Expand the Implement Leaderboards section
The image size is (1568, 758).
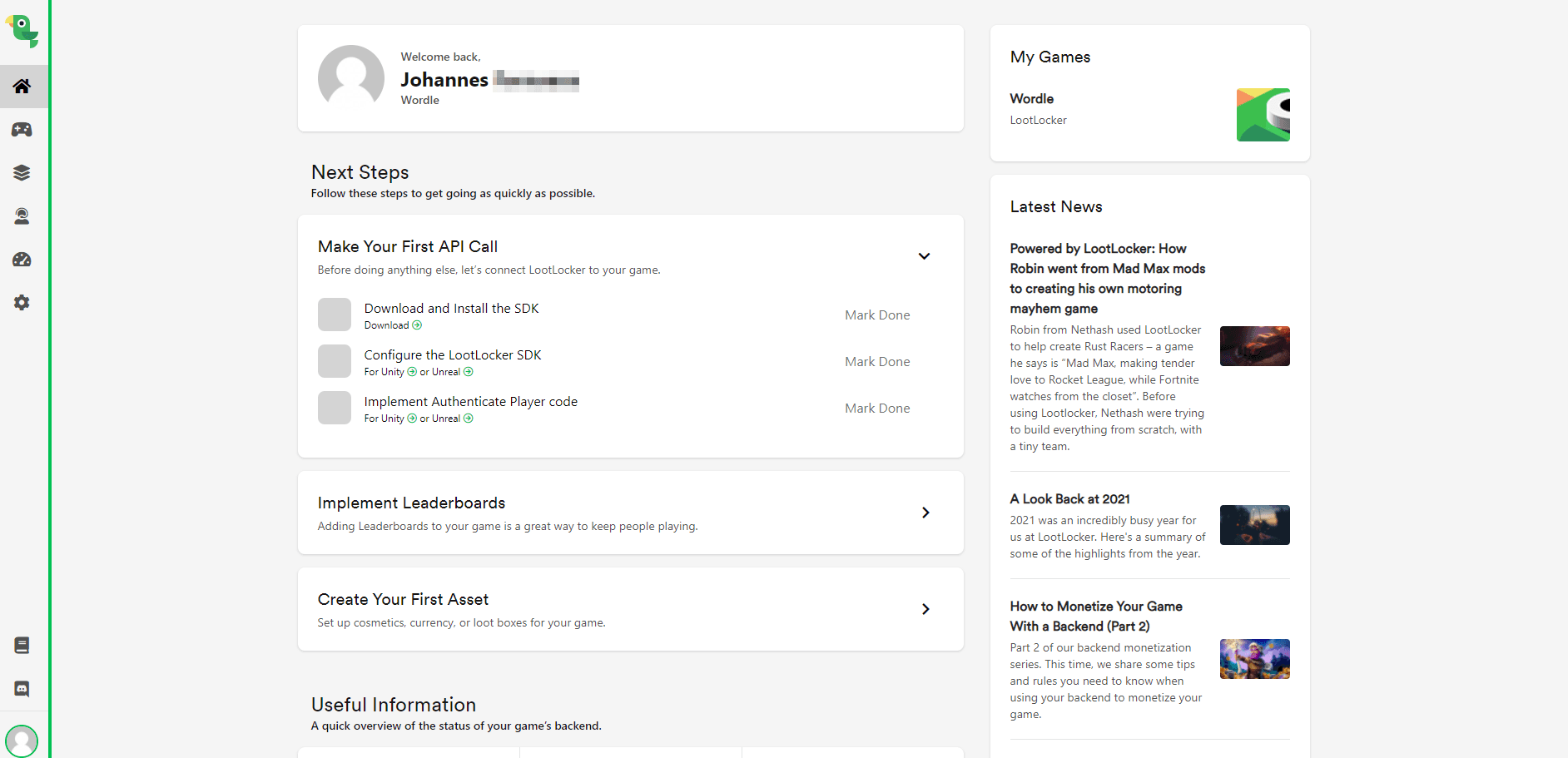pos(925,513)
